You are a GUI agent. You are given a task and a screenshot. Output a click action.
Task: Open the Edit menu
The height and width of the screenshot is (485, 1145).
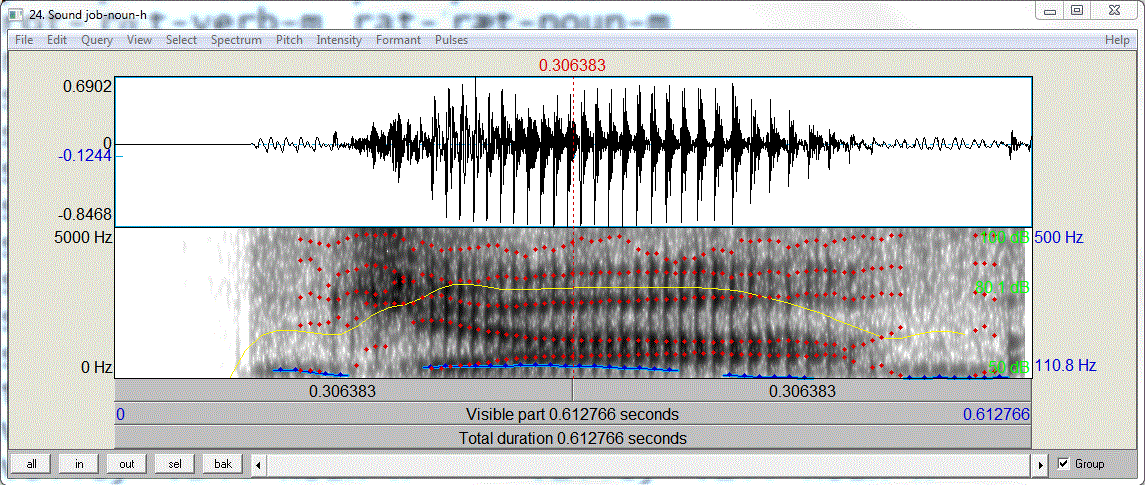click(x=57, y=40)
